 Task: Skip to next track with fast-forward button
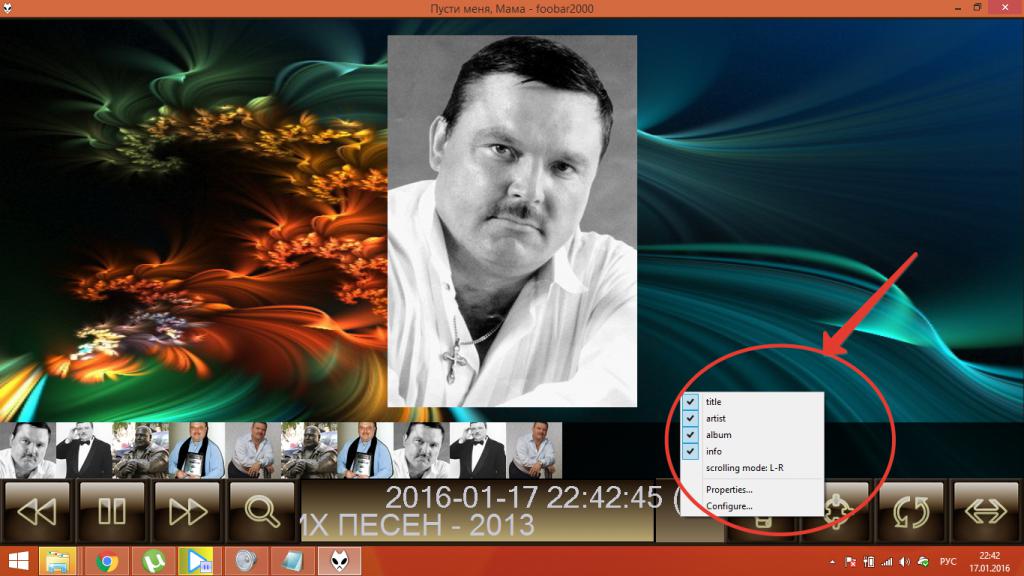[187, 511]
